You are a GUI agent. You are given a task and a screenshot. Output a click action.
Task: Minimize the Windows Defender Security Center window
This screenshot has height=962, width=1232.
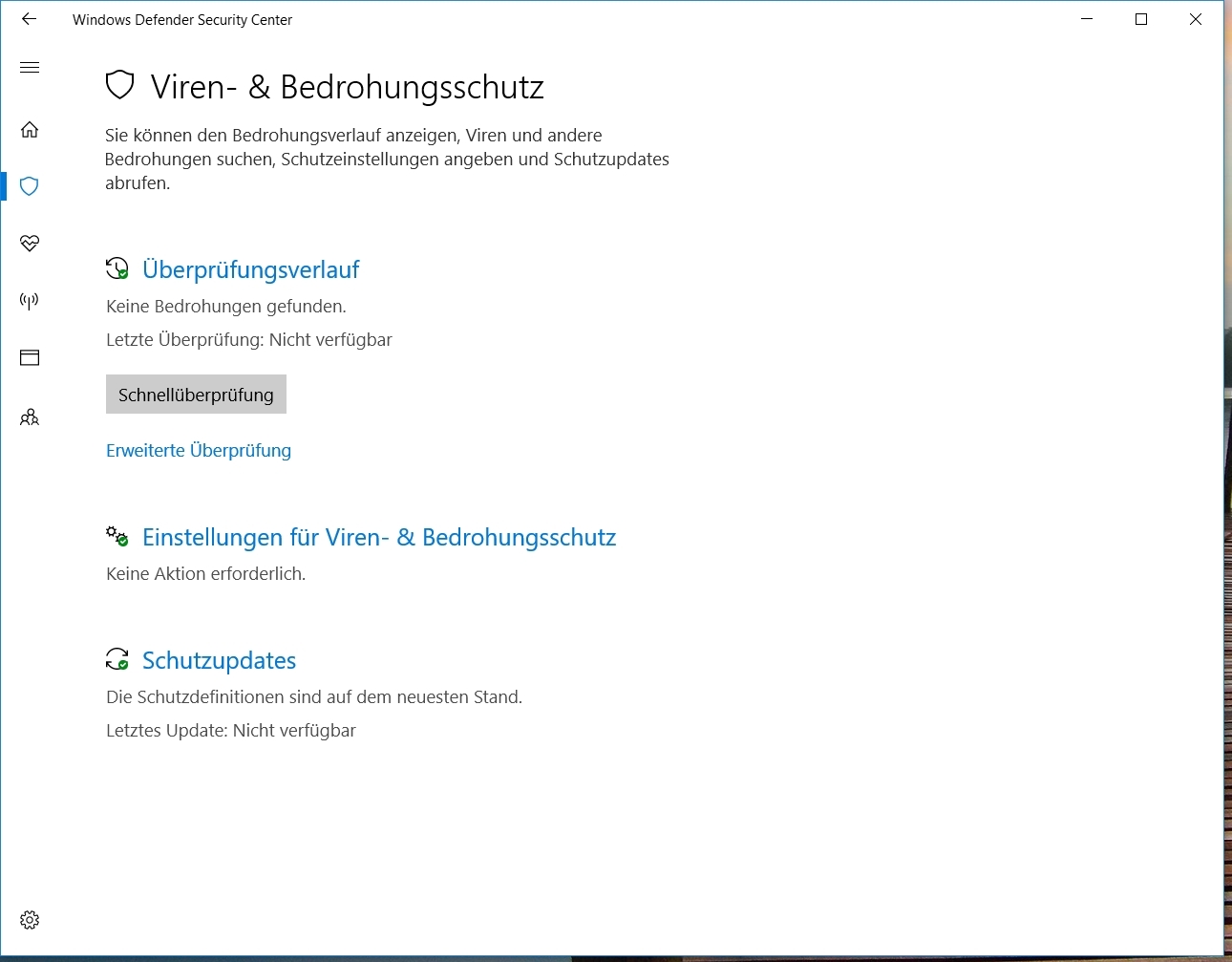(x=1087, y=19)
